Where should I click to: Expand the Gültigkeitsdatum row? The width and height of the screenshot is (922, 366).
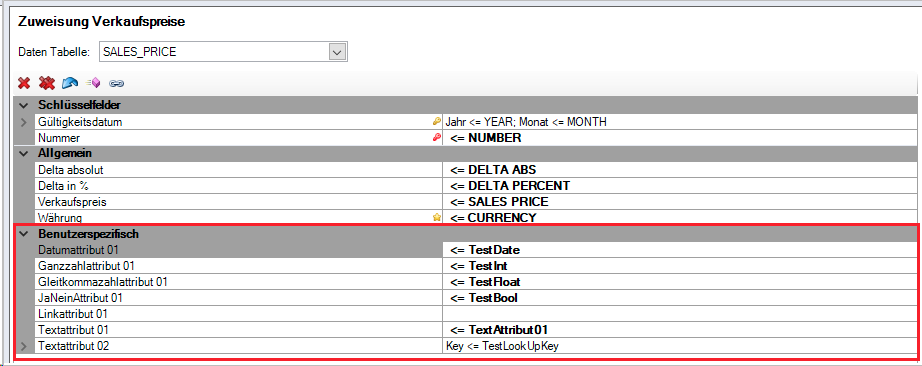(24, 122)
